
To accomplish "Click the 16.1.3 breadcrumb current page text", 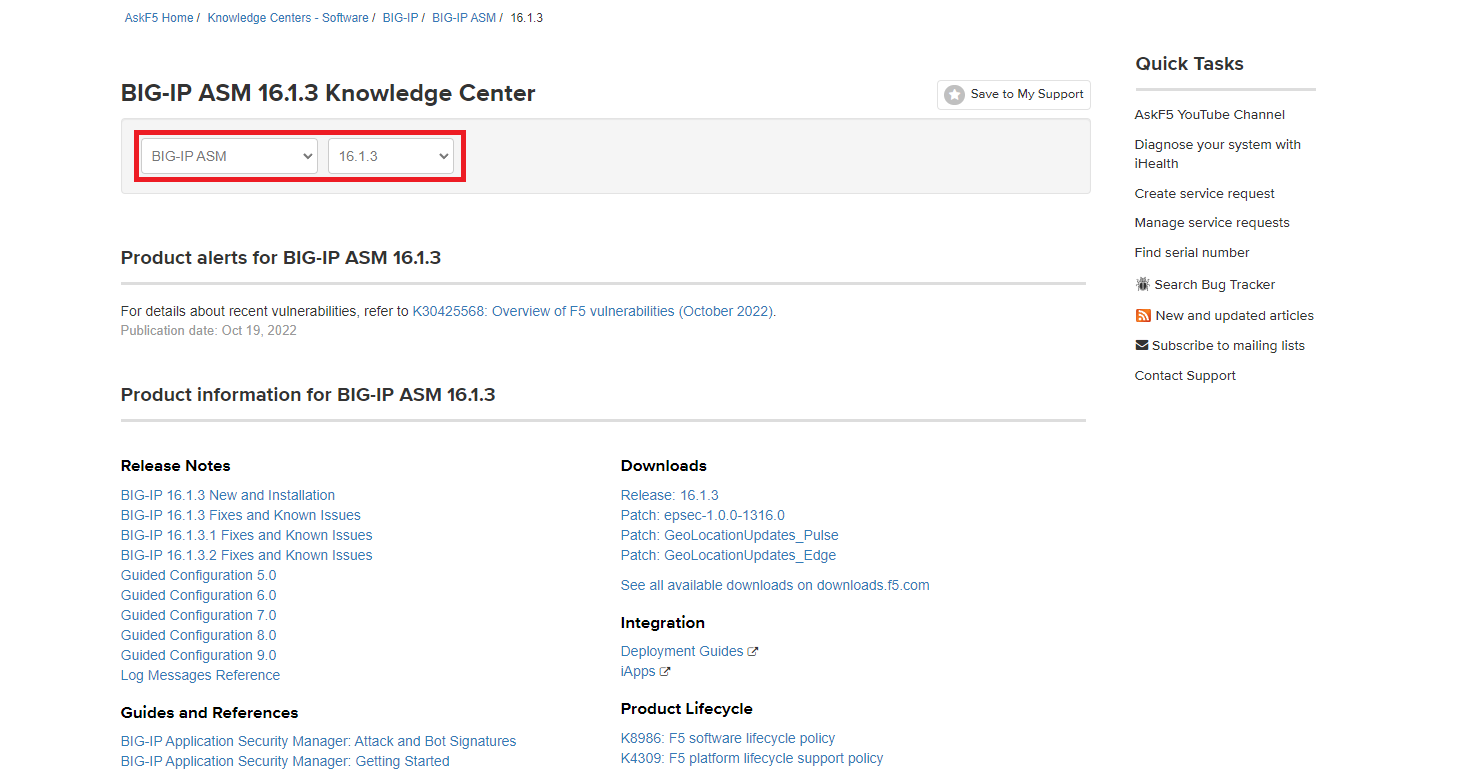I will [527, 18].
